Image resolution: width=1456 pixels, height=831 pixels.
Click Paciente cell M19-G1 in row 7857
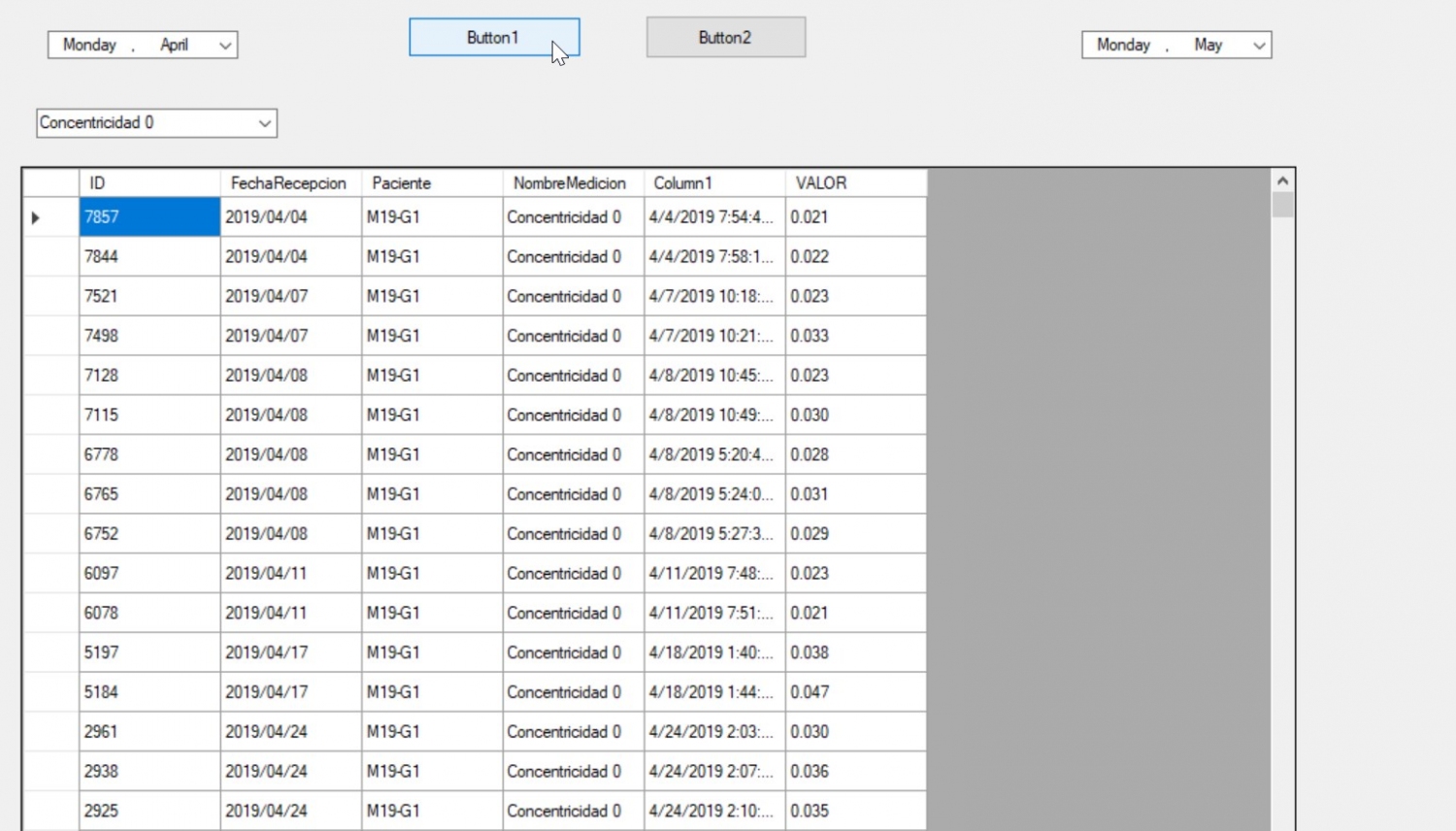coord(432,217)
